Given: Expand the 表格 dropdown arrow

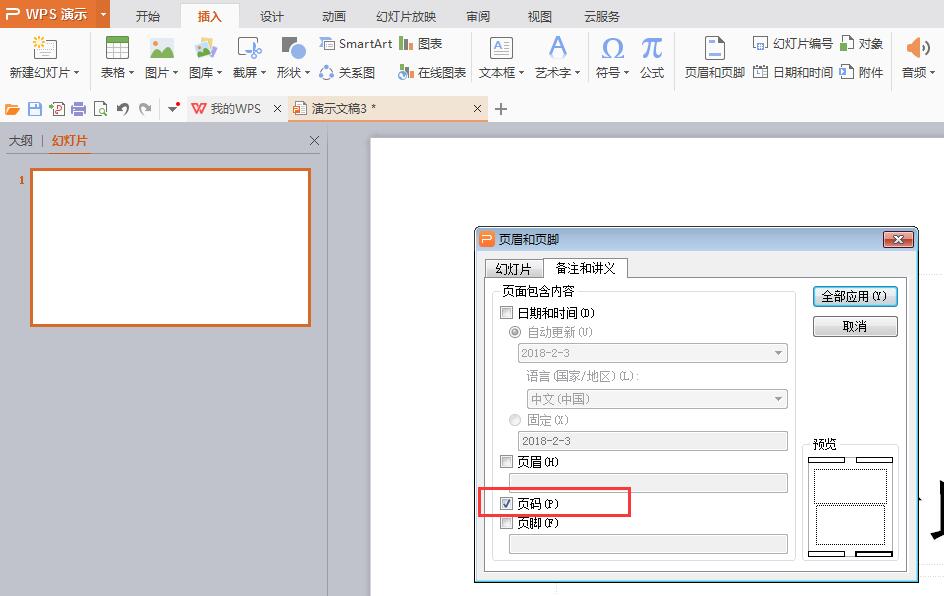Looking at the screenshot, I should 131,73.
